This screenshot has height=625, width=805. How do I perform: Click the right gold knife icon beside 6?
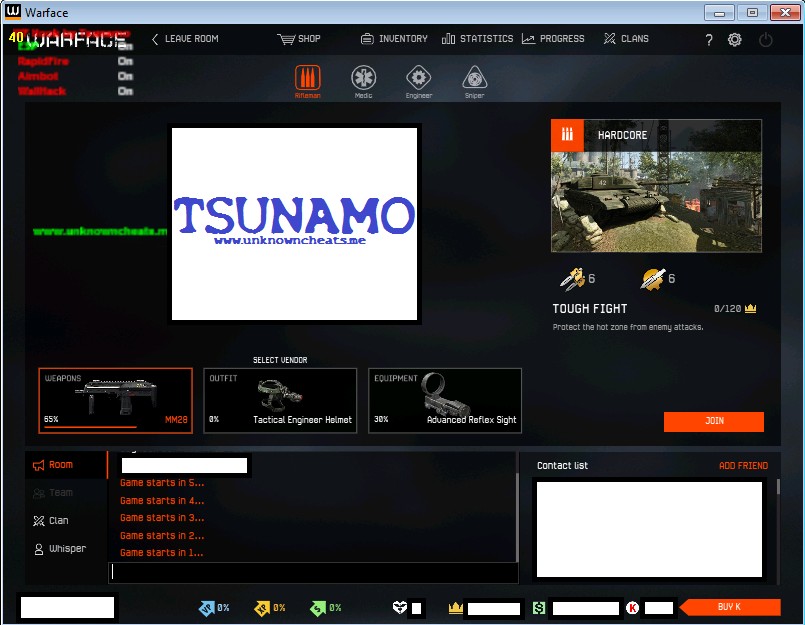tap(653, 279)
